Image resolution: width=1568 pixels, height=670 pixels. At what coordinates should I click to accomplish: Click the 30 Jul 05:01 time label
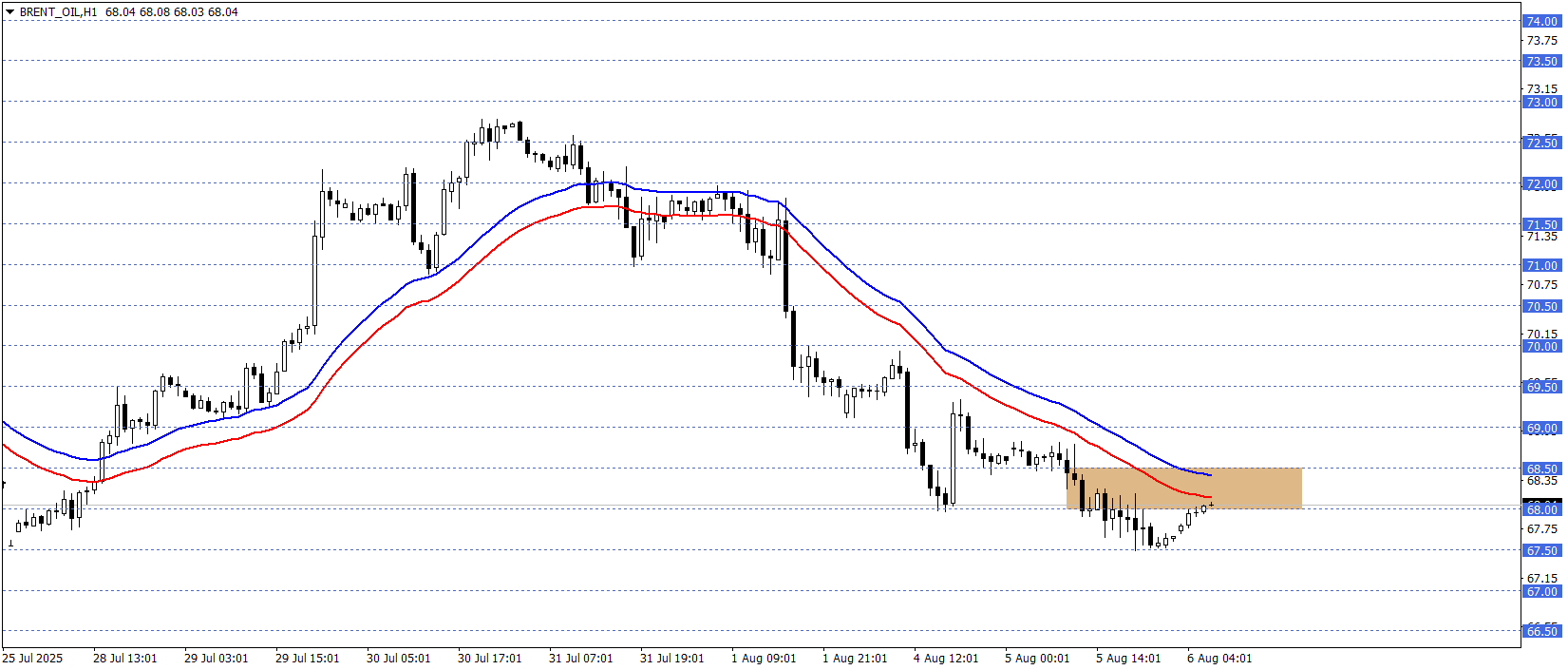tap(399, 658)
